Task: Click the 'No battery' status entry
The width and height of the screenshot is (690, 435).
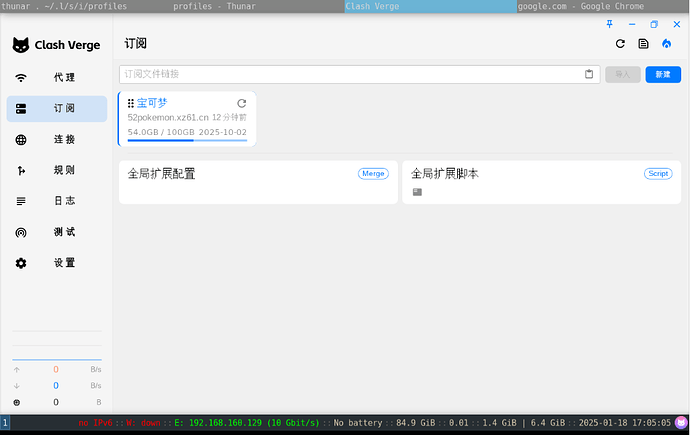Action: click(358, 423)
